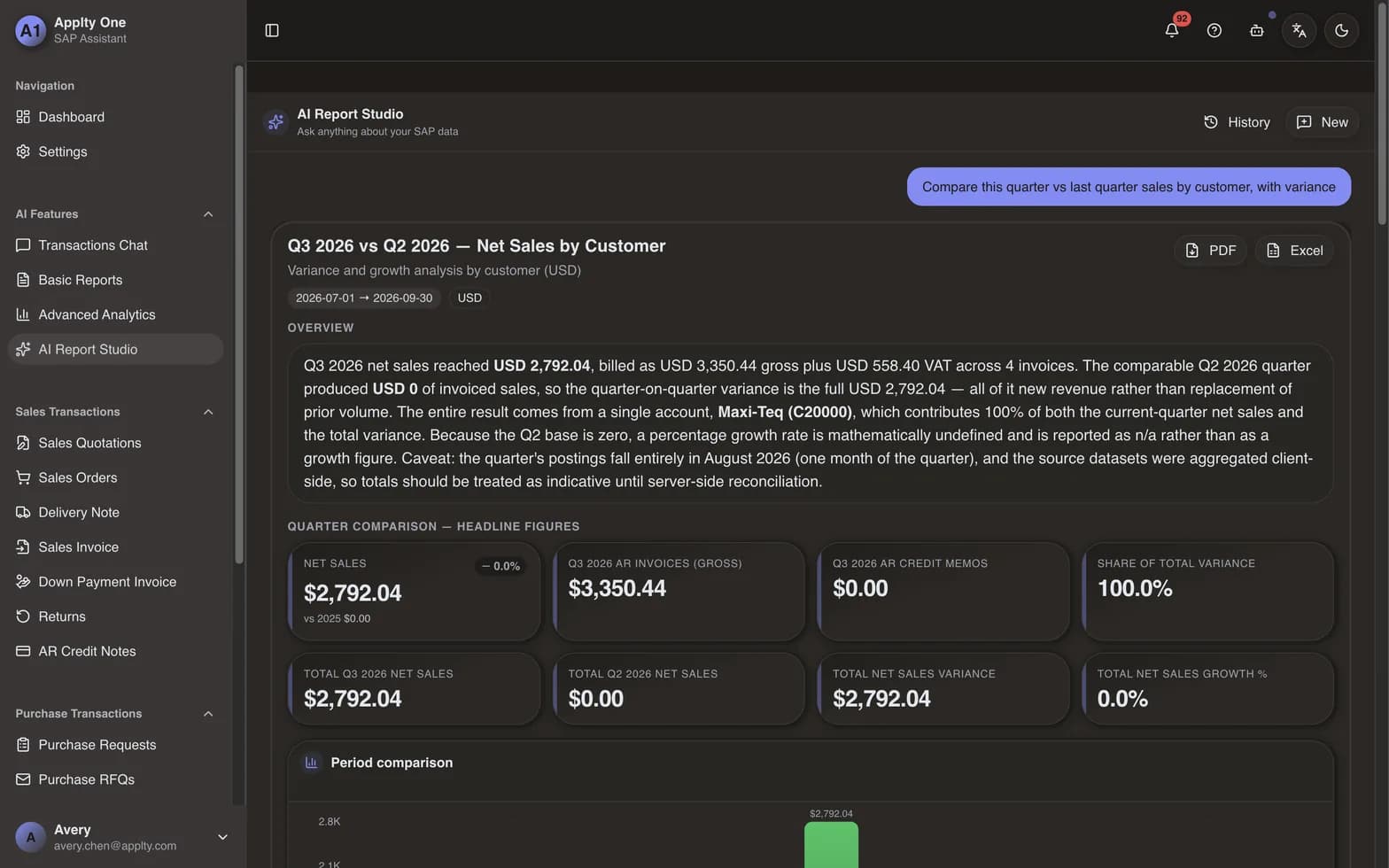Click the Net Sales $2,792.04 card
1389x868 pixels.
[414, 592]
